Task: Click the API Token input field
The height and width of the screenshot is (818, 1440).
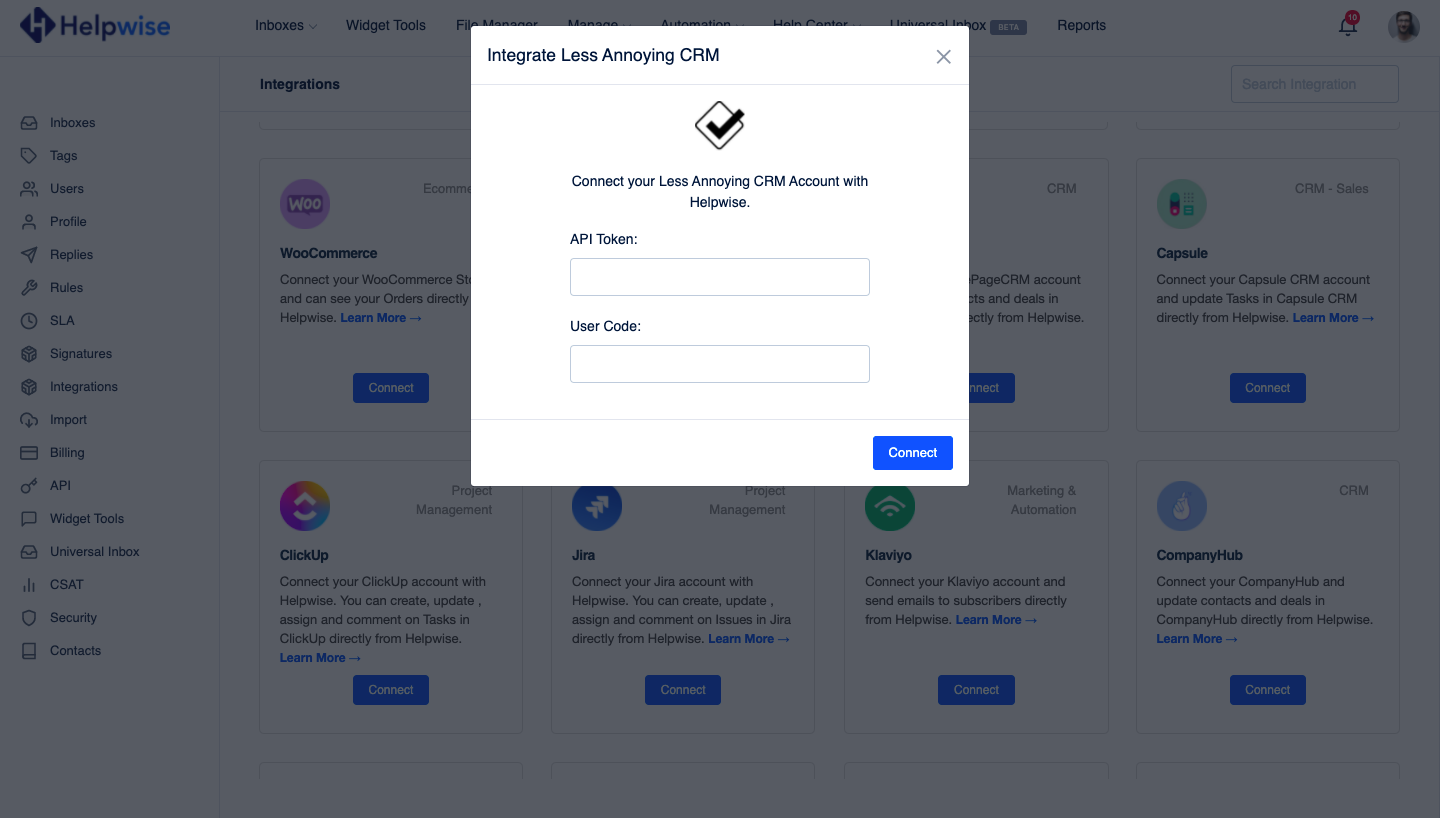Action: [719, 277]
